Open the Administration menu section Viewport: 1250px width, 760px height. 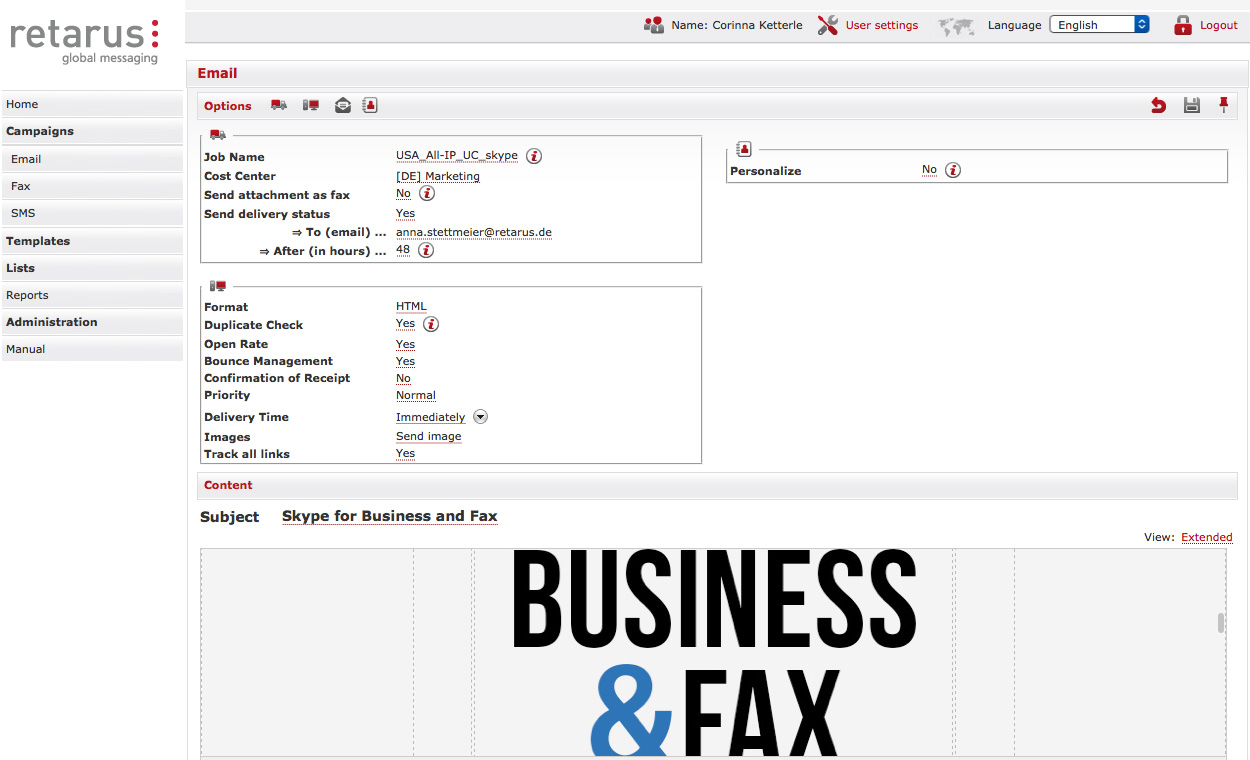(92, 322)
